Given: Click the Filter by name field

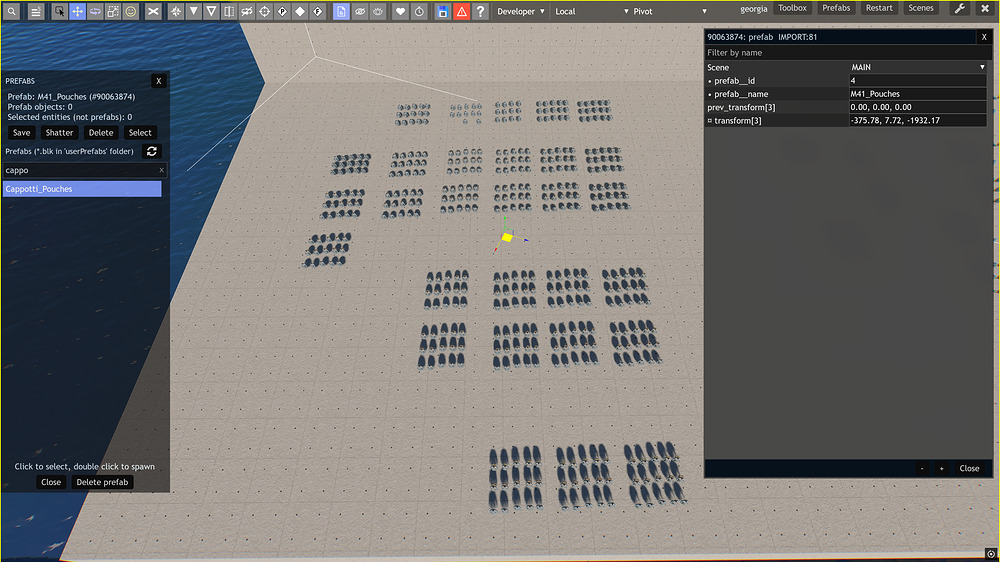Looking at the screenshot, I should pos(846,53).
